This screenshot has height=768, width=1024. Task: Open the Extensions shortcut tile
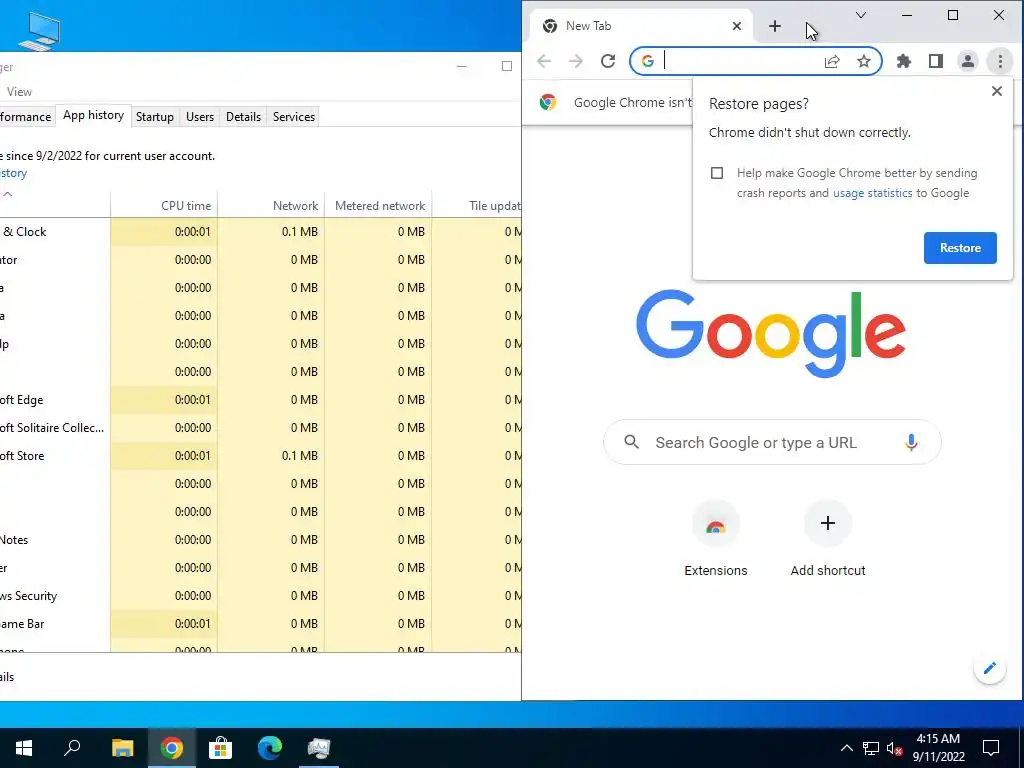click(x=716, y=539)
